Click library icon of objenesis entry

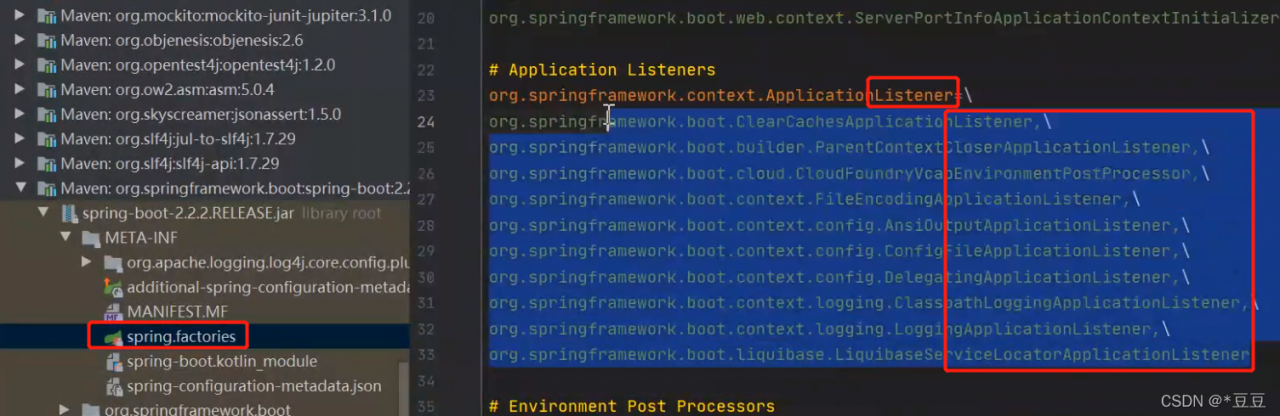pyautogui.click(x=45, y=41)
